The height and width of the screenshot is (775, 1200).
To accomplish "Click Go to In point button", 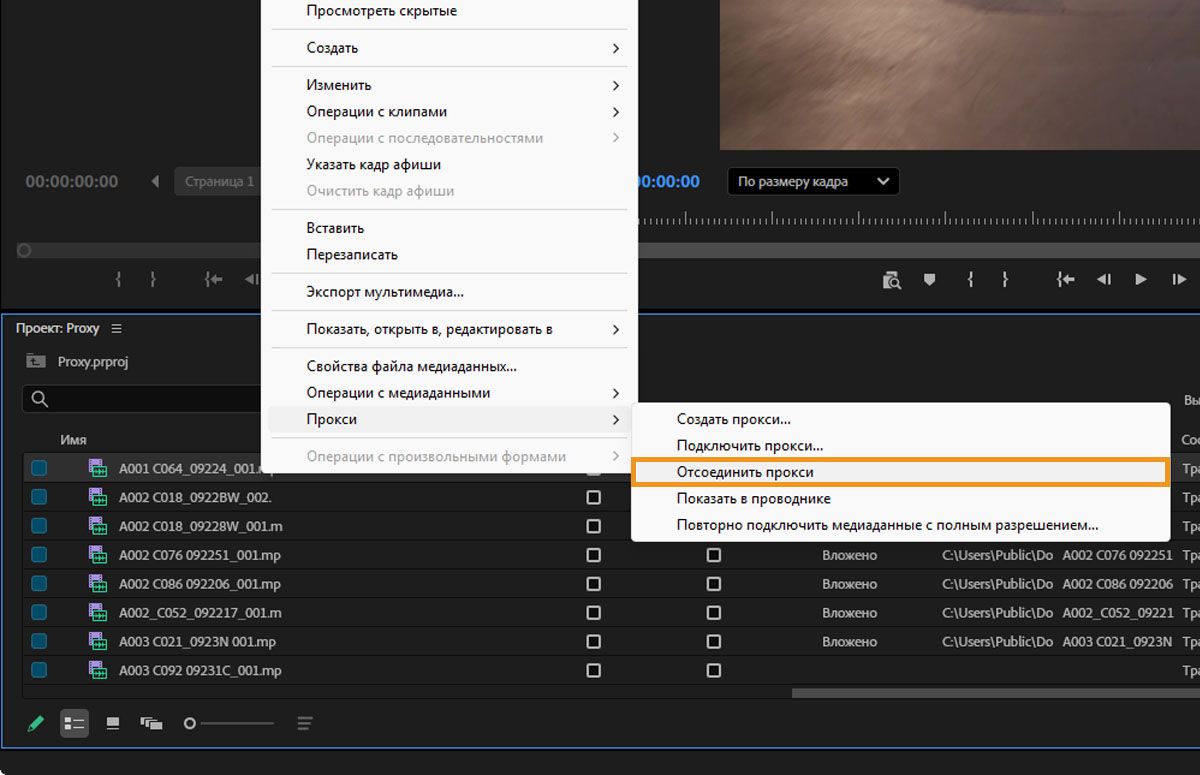I will [1066, 280].
